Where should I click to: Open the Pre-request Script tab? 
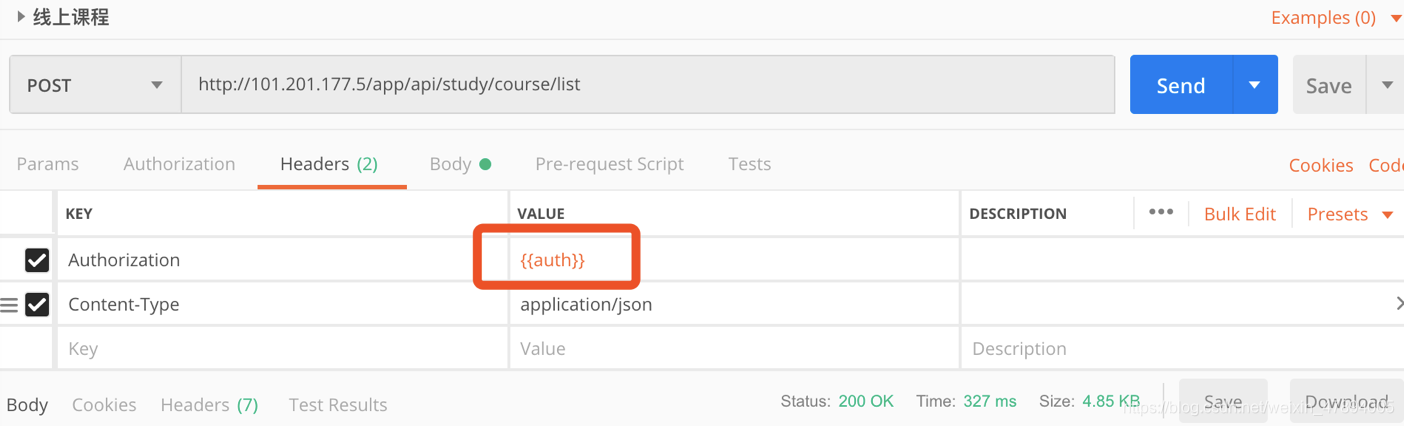point(609,164)
